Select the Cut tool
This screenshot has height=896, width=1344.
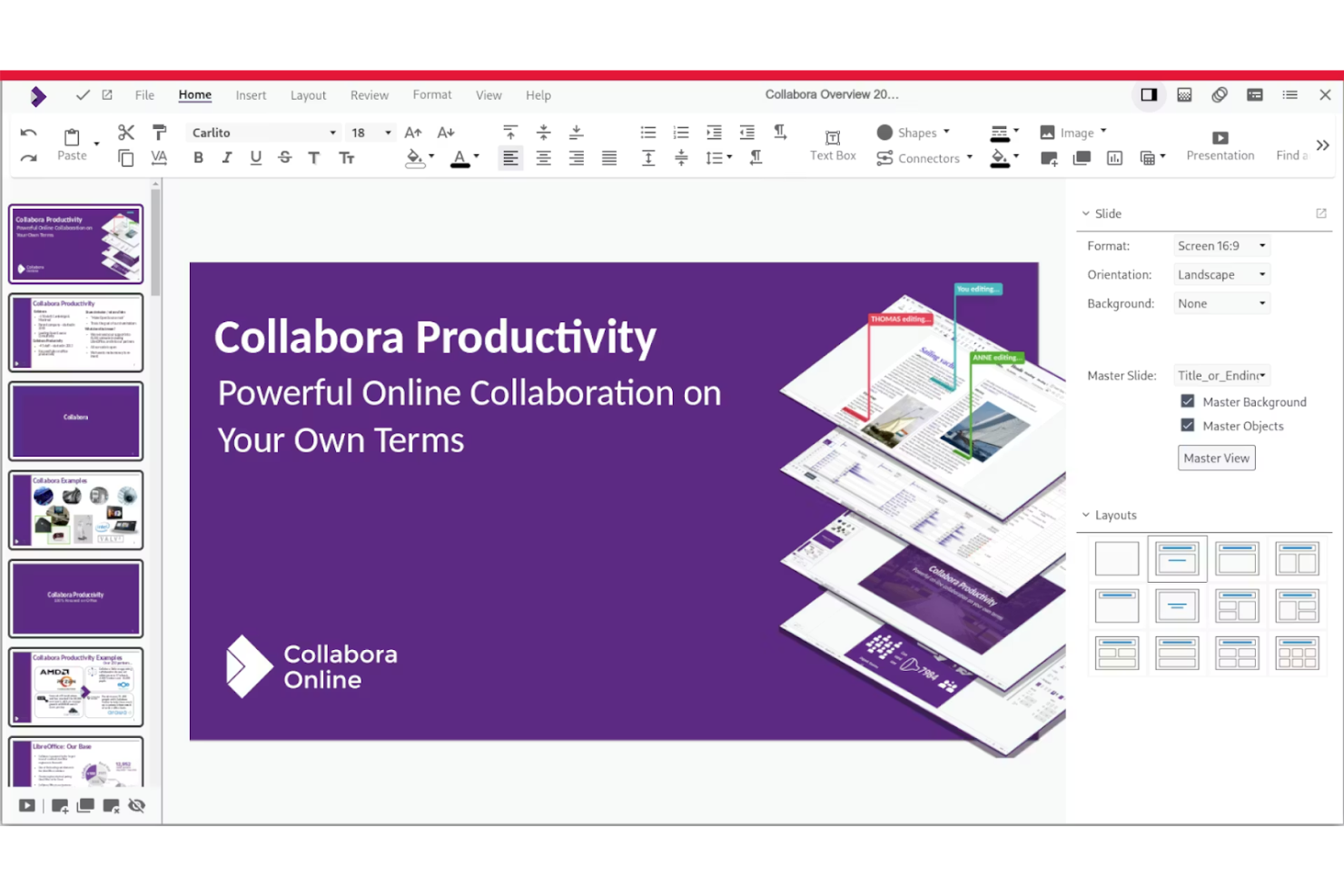point(125,132)
